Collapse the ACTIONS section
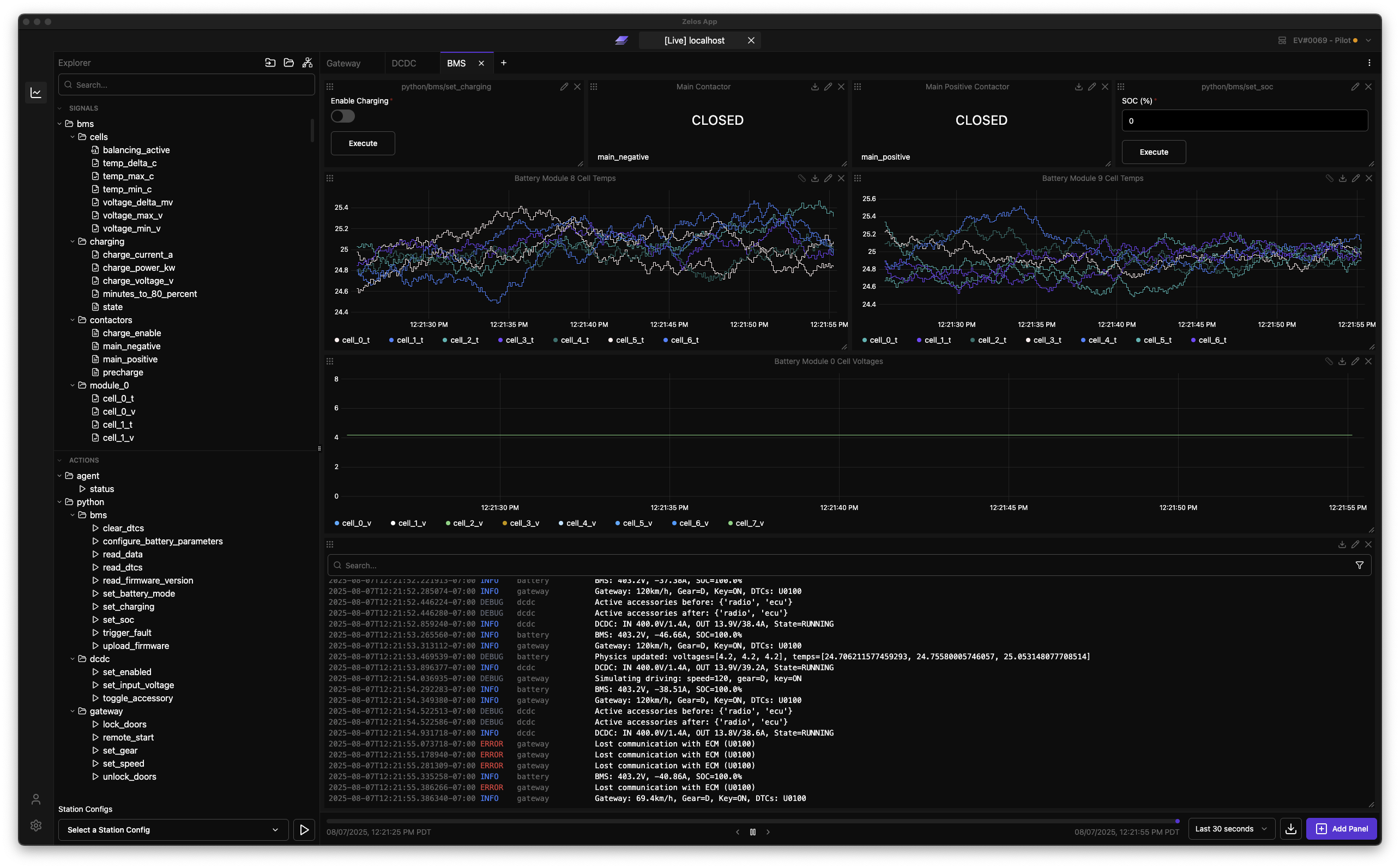This screenshot has width=1400, height=868. pos(60,460)
